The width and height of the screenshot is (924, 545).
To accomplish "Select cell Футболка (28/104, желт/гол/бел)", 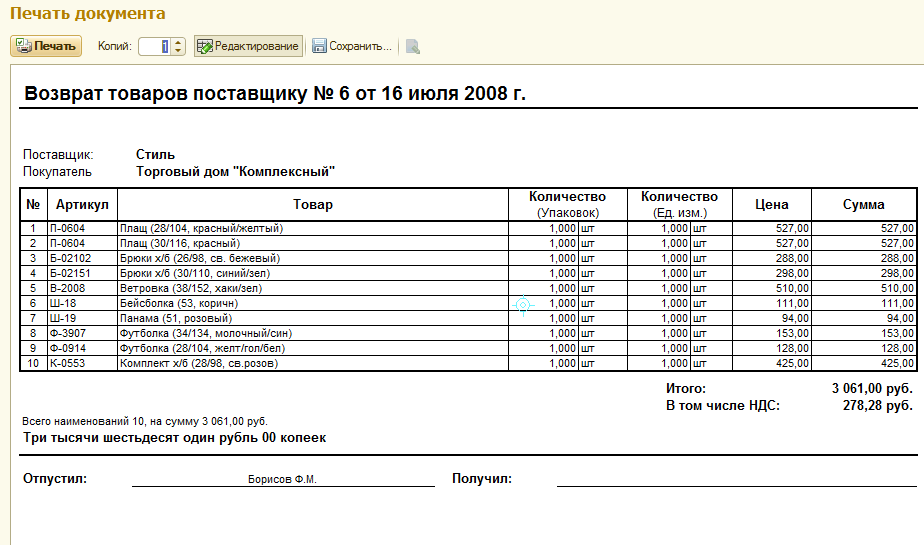I will 312,348.
